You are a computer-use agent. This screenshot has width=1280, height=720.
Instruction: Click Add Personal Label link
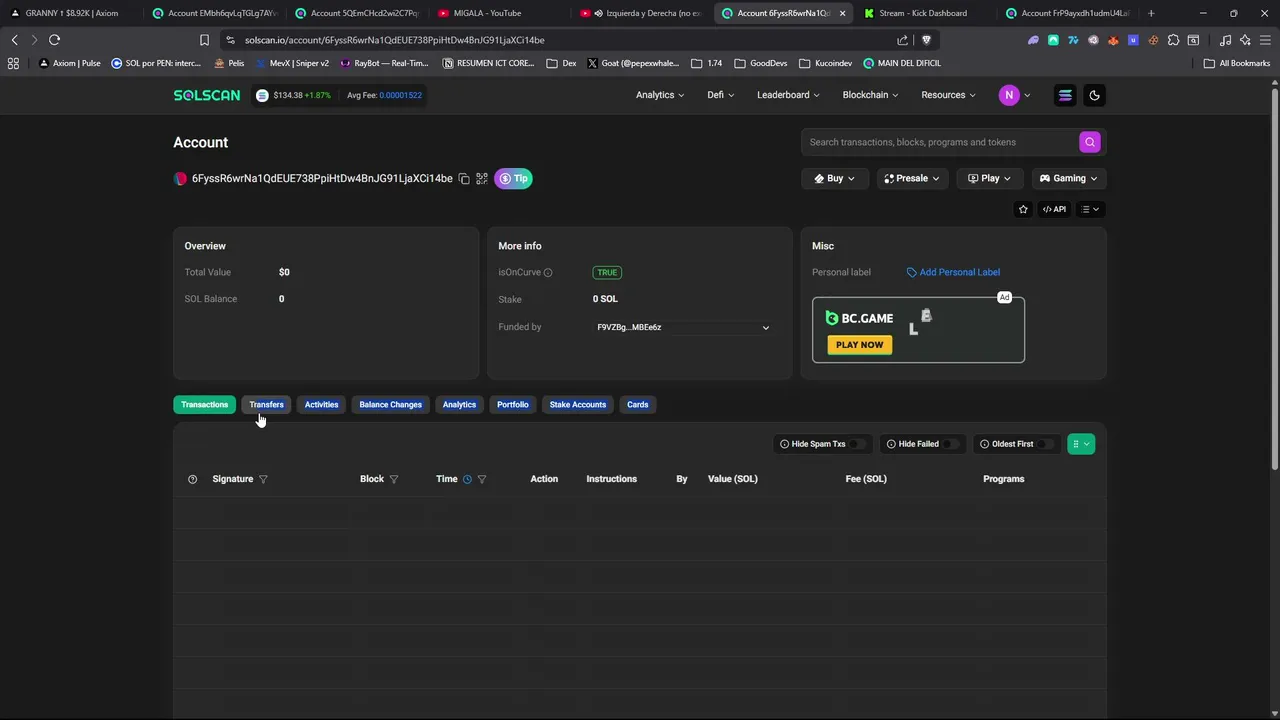pyautogui.click(x=953, y=272)
